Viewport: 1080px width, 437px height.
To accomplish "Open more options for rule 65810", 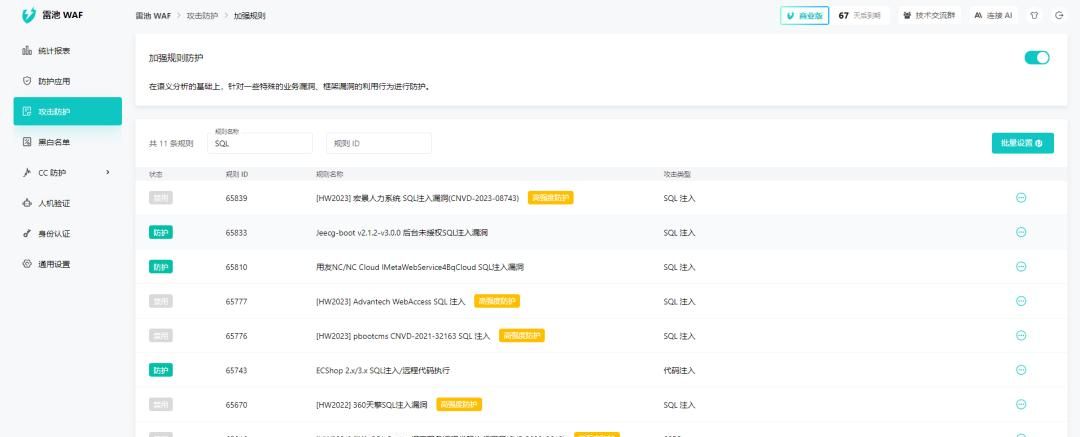I will point(1021,267).
